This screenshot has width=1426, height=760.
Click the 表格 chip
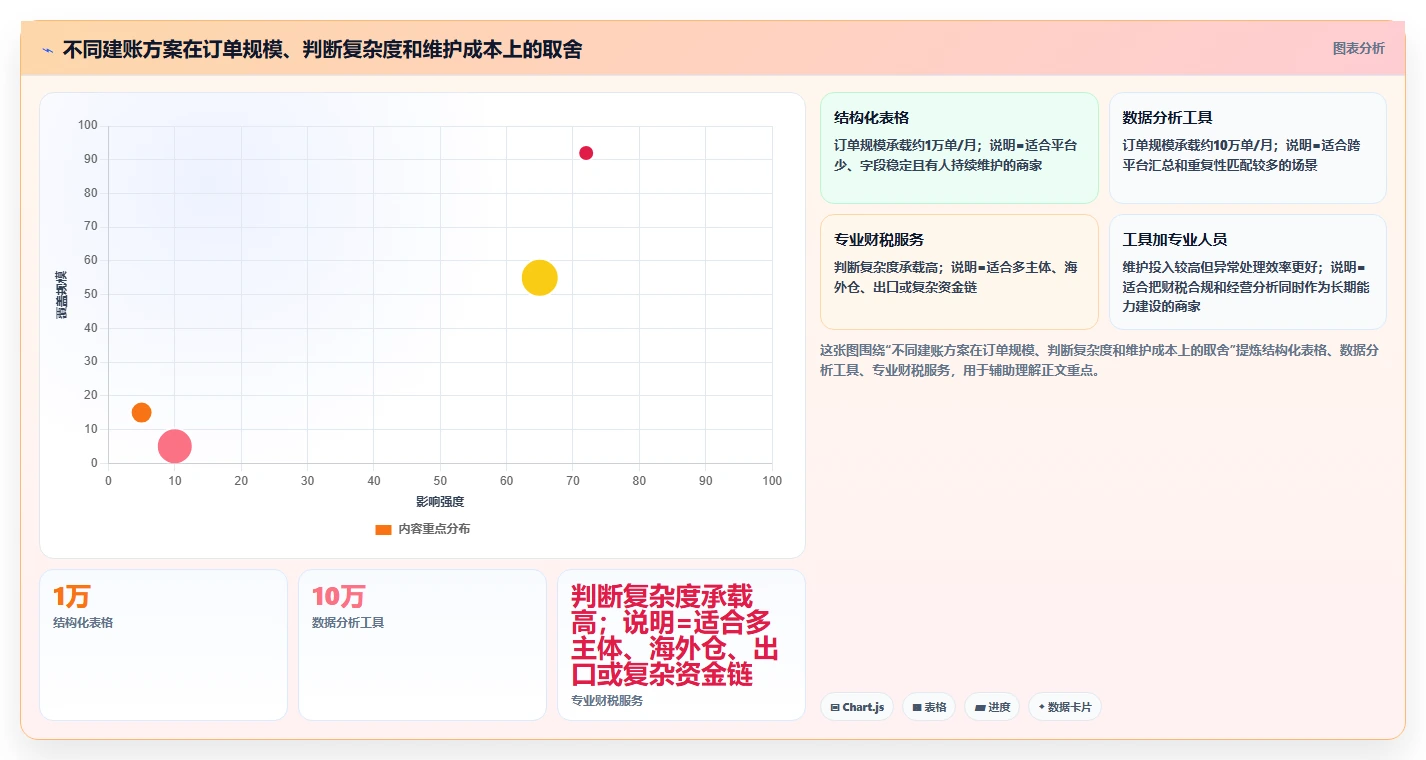[929, 707]
